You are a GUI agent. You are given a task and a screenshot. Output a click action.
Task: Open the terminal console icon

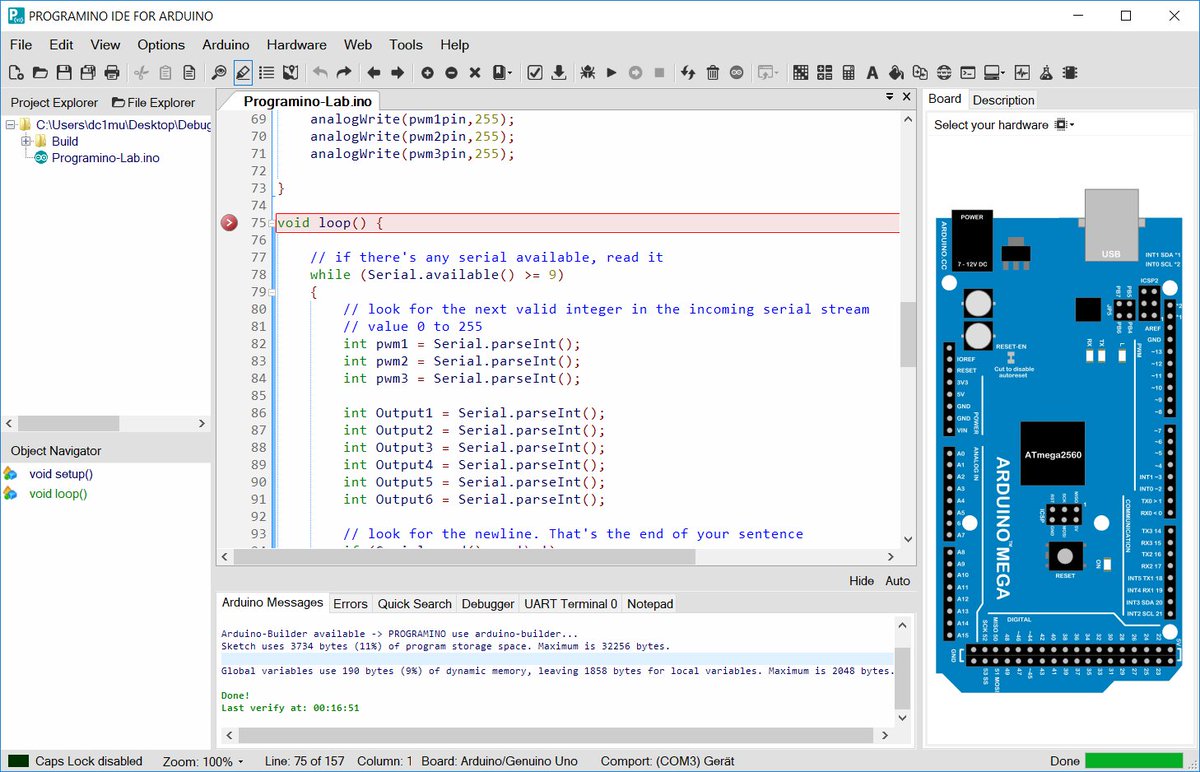tap(968, 72)
